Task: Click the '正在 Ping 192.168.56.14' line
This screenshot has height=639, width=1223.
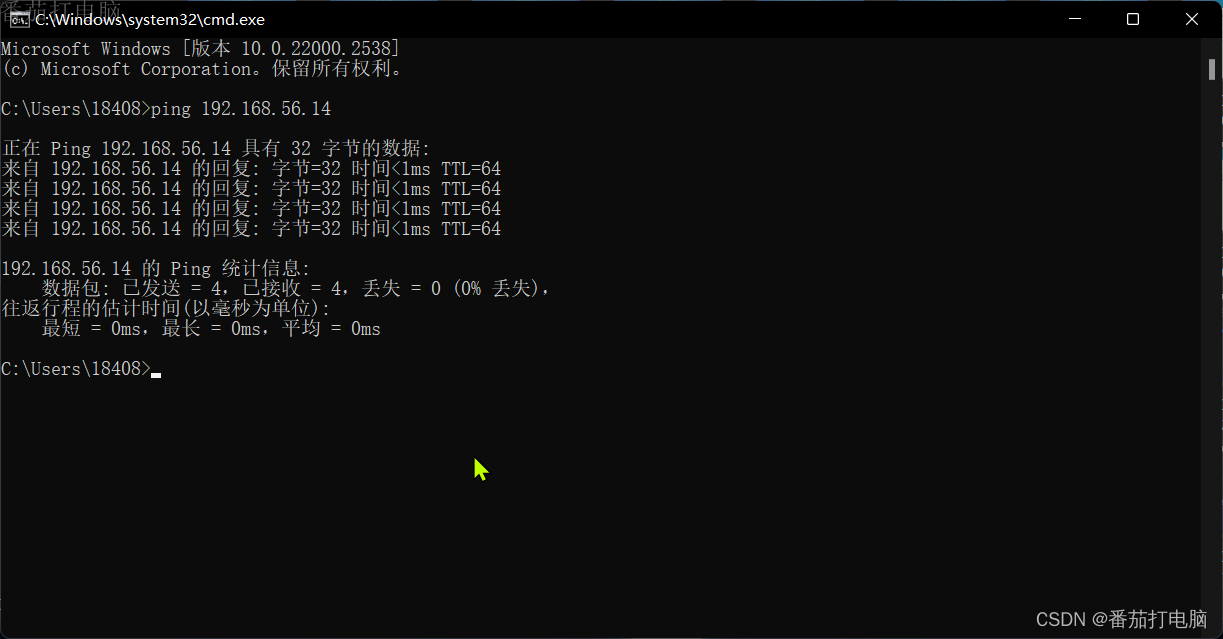Action: [x=216, y=149]
